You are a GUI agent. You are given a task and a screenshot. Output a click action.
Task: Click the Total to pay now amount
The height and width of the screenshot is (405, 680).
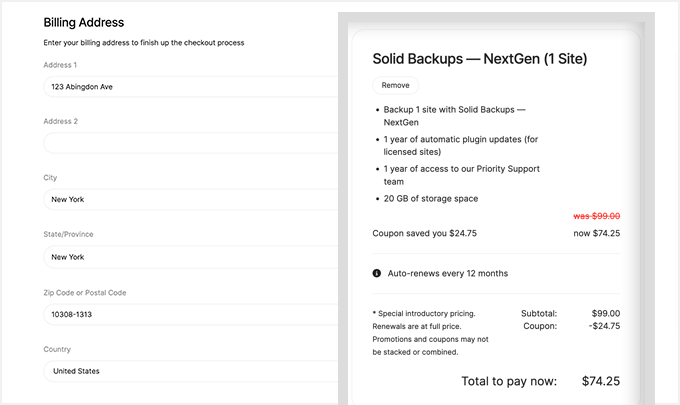[x=601, y=381]
